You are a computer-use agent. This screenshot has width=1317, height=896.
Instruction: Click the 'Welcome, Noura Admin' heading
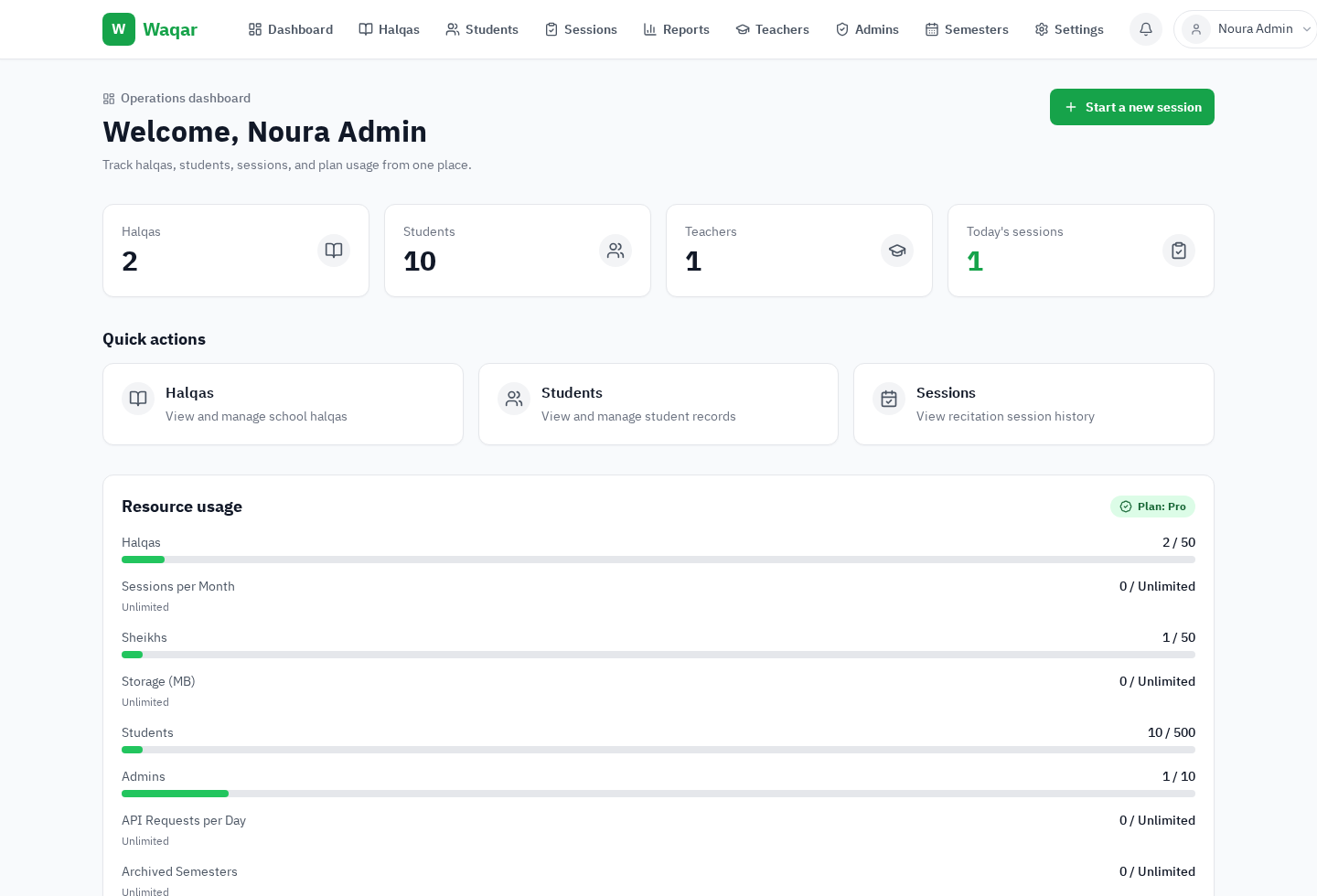[x=264, y=132]
